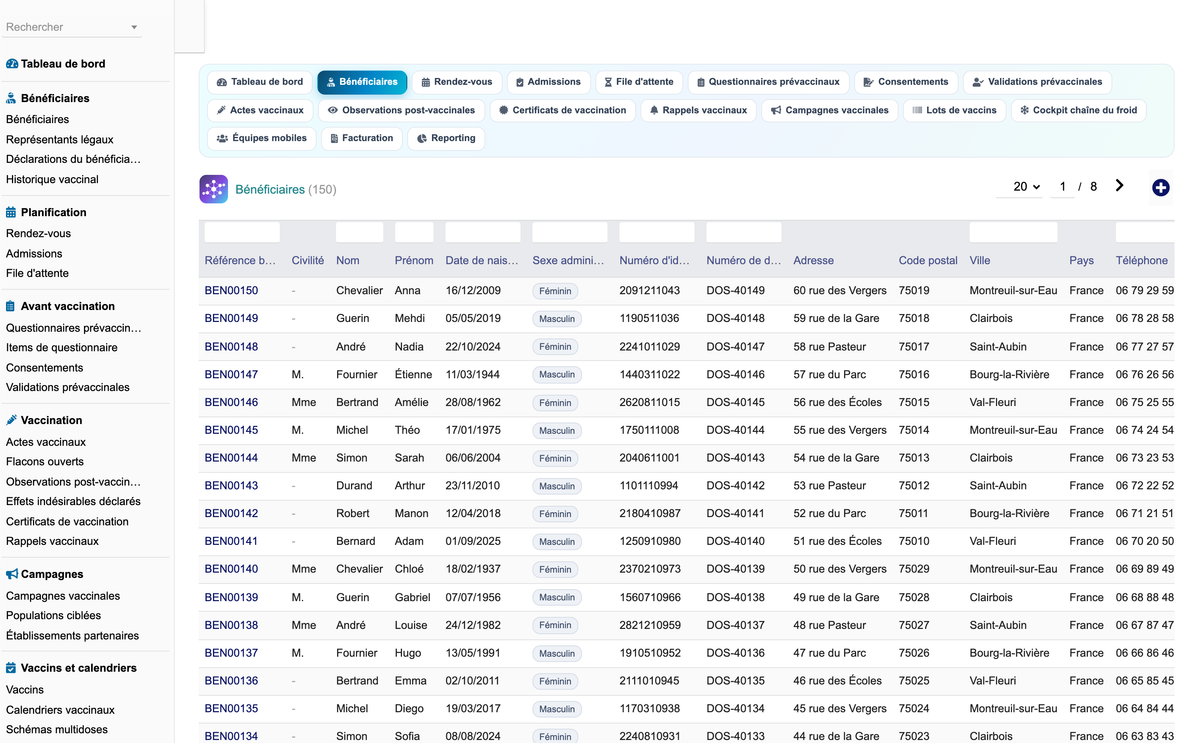Viewport: 1200px width, 743px height.
Task: Open the Tableau de bord tab
Action: (x=260, y=82)
